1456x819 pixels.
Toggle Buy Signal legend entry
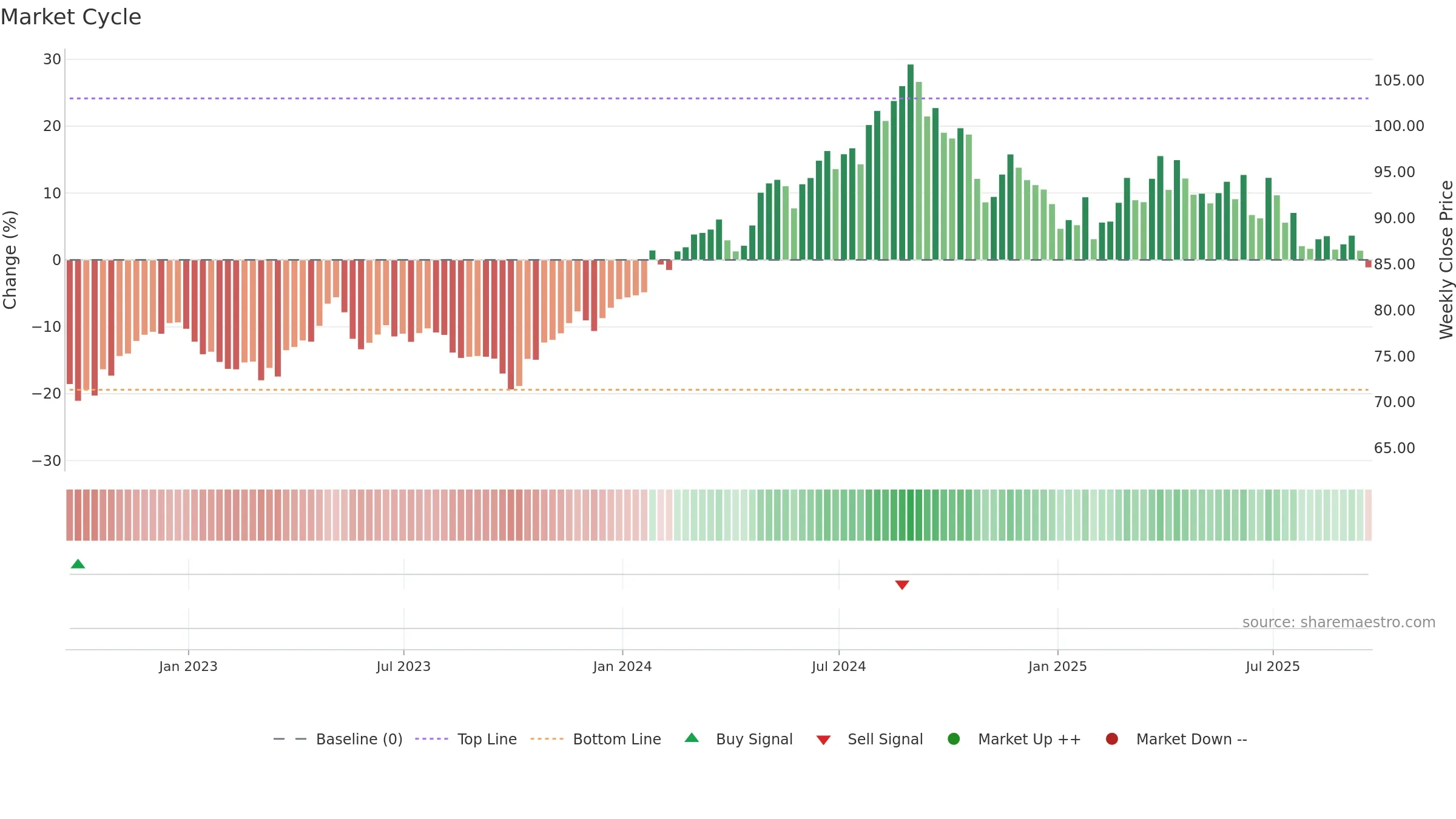click(x=738, y=739)
